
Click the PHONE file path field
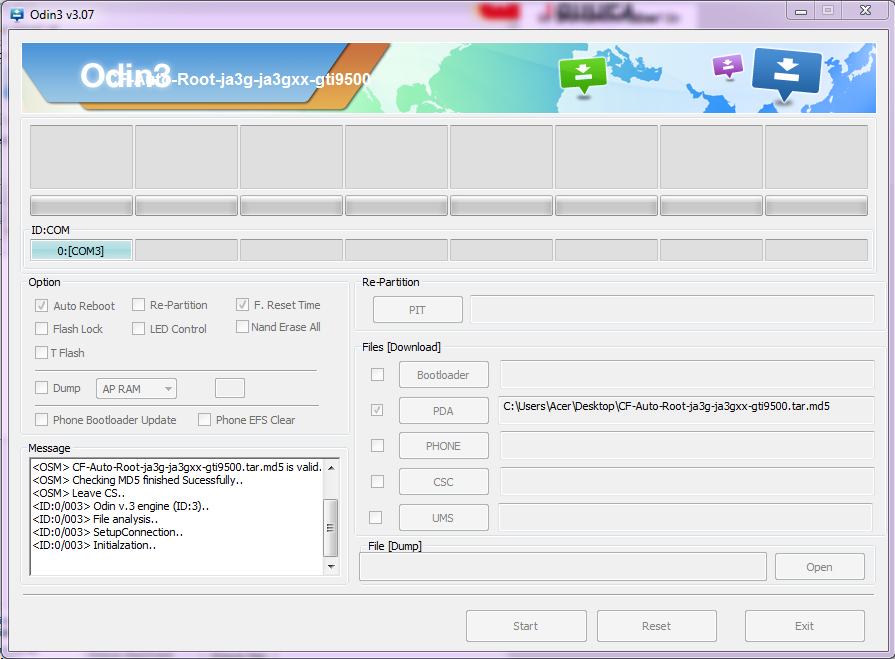pos(687,446)
